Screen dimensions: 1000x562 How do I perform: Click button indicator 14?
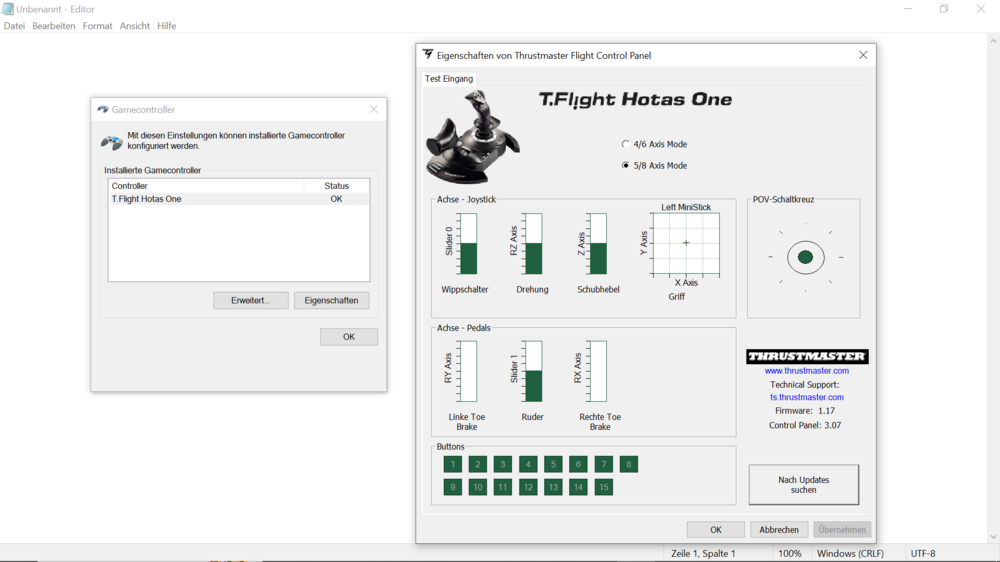[x=578, y=487]
